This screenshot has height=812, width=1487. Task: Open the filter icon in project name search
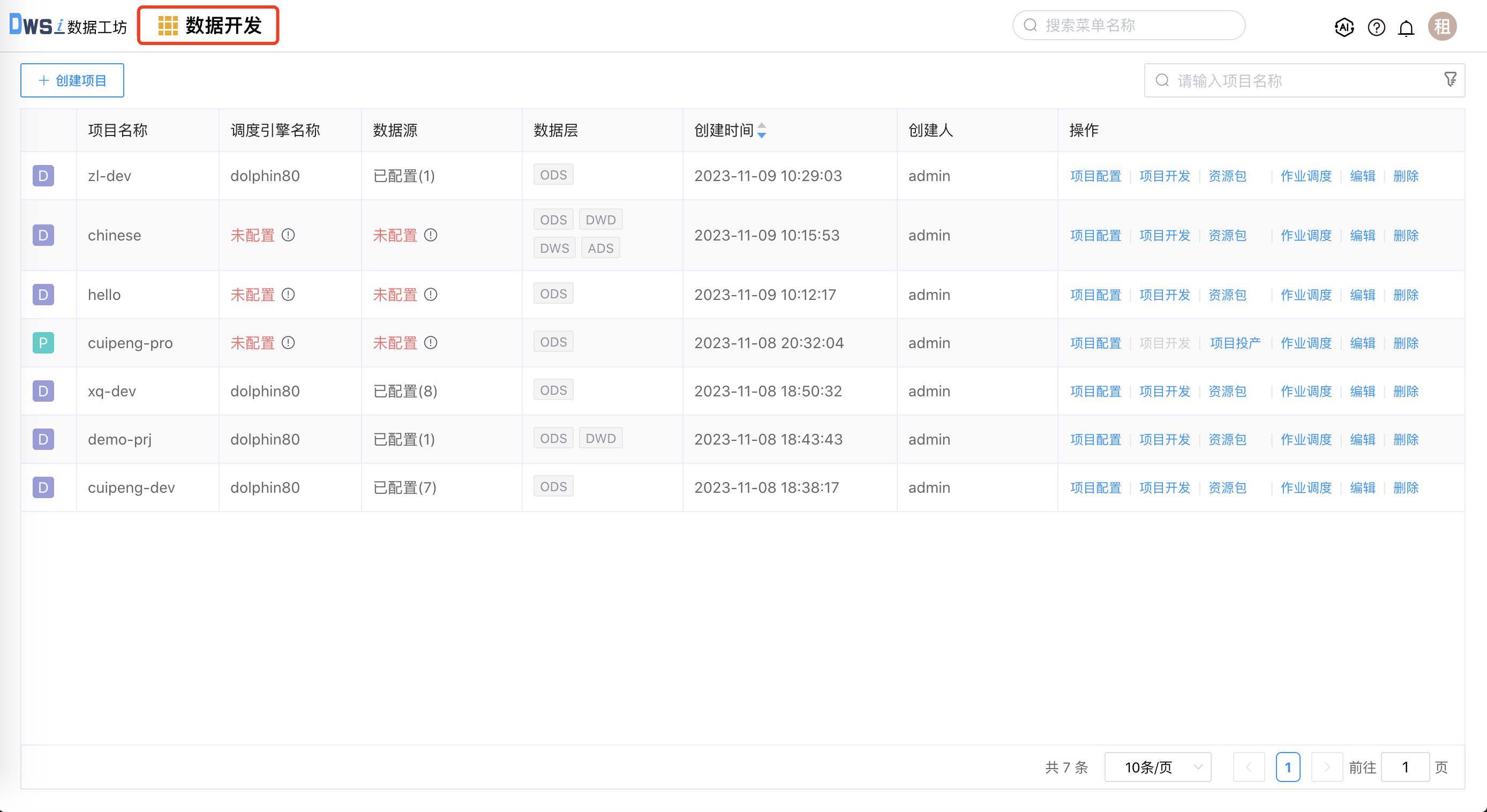[1451, 79]
